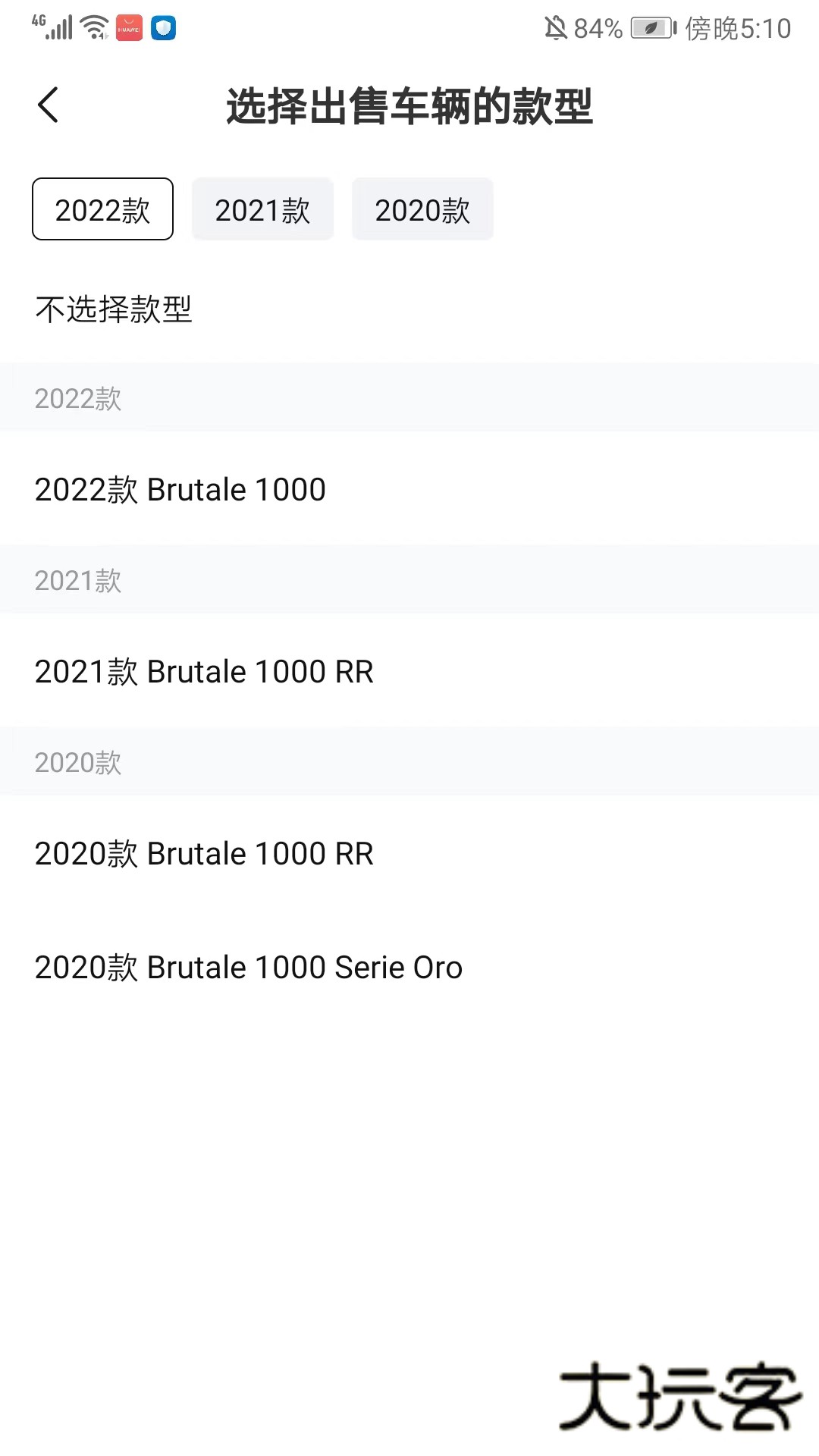Switch to the 2020款 filter tab

pos(422,209)
